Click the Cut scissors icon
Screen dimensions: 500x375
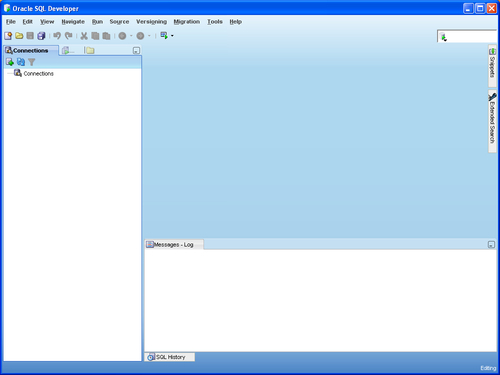pyautogui.click(x=84, y=36)
